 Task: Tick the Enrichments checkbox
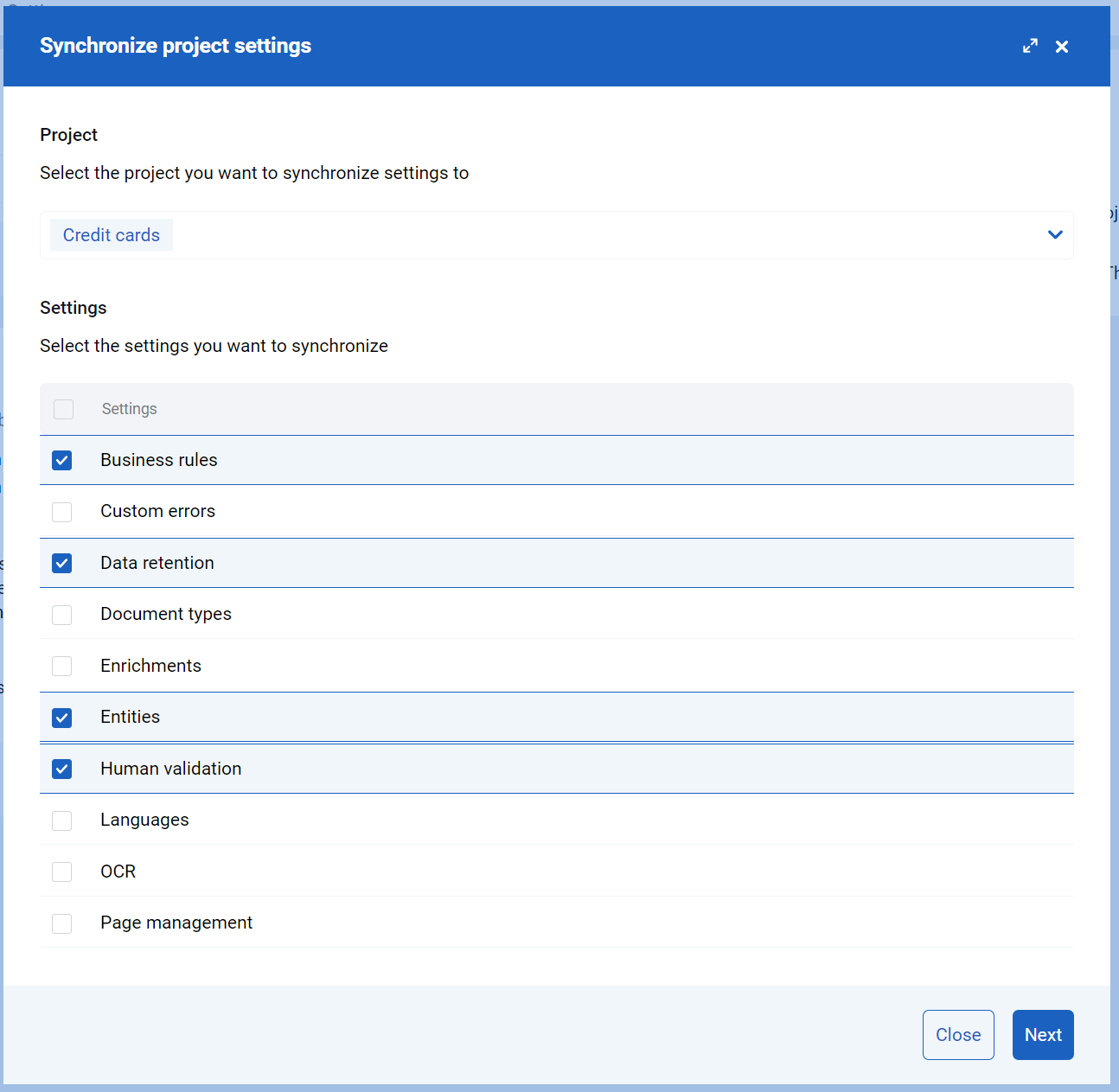point(61,666)
